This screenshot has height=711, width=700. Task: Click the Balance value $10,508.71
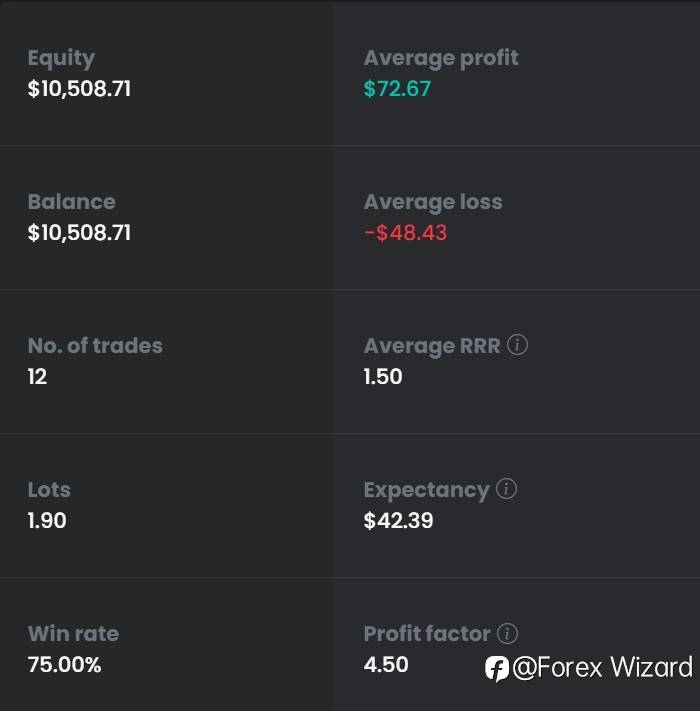point(79,233)
